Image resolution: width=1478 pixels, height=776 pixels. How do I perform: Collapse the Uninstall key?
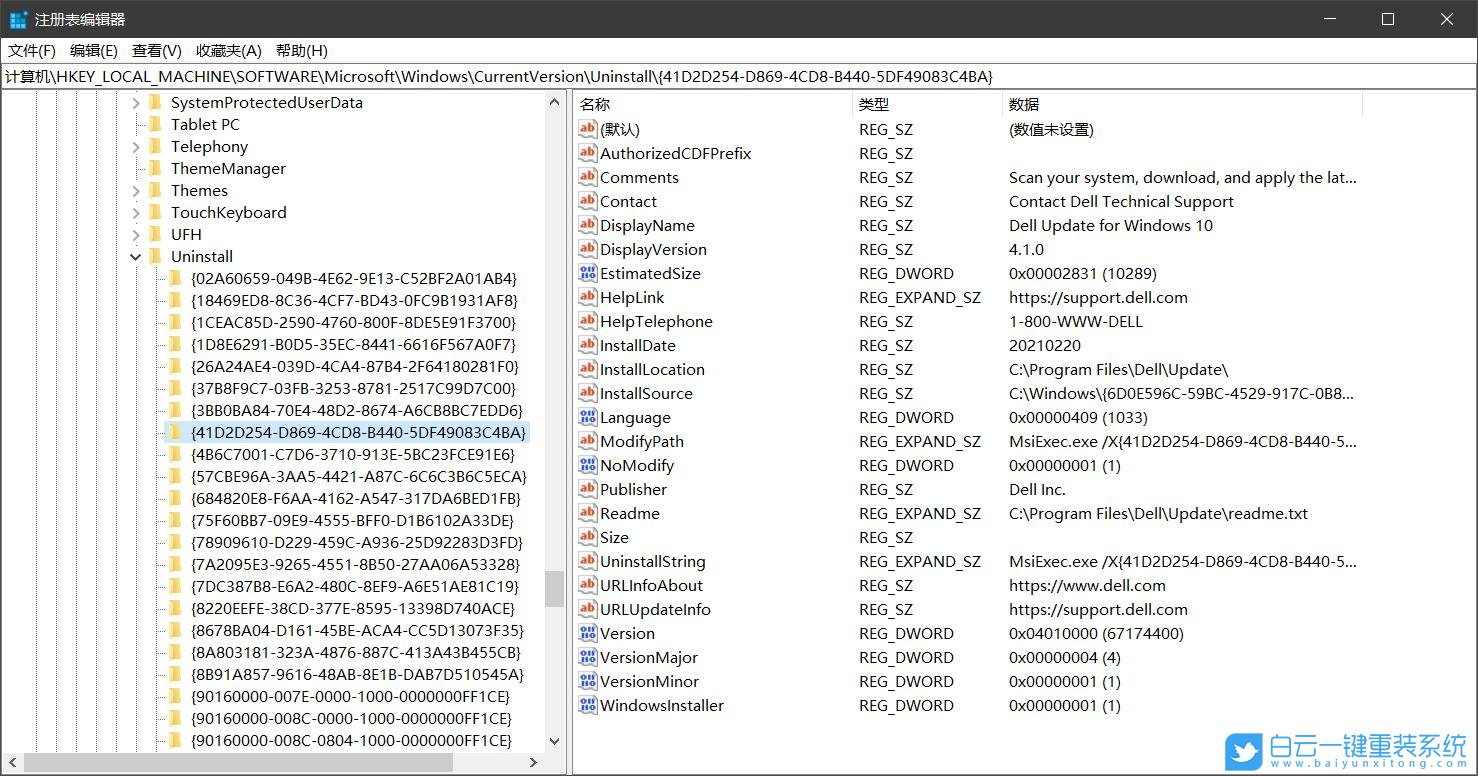pos(135,256)
